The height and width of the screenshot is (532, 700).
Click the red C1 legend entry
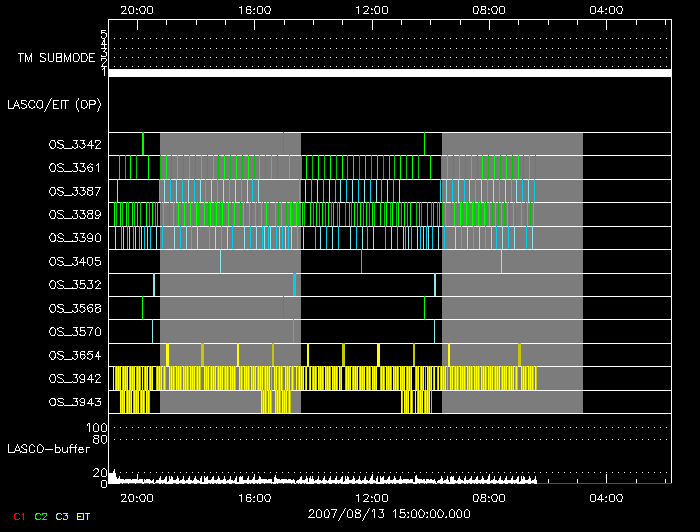(16, 516)
